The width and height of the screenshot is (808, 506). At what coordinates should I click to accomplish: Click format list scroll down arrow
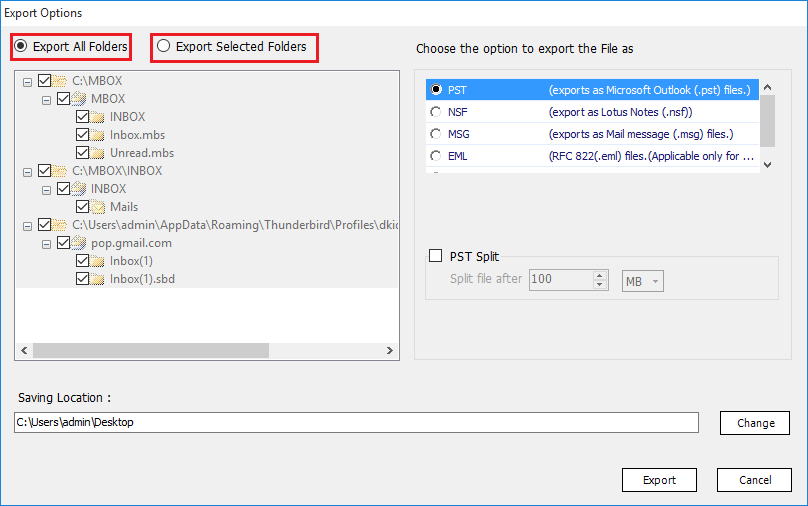coord(767,164)
